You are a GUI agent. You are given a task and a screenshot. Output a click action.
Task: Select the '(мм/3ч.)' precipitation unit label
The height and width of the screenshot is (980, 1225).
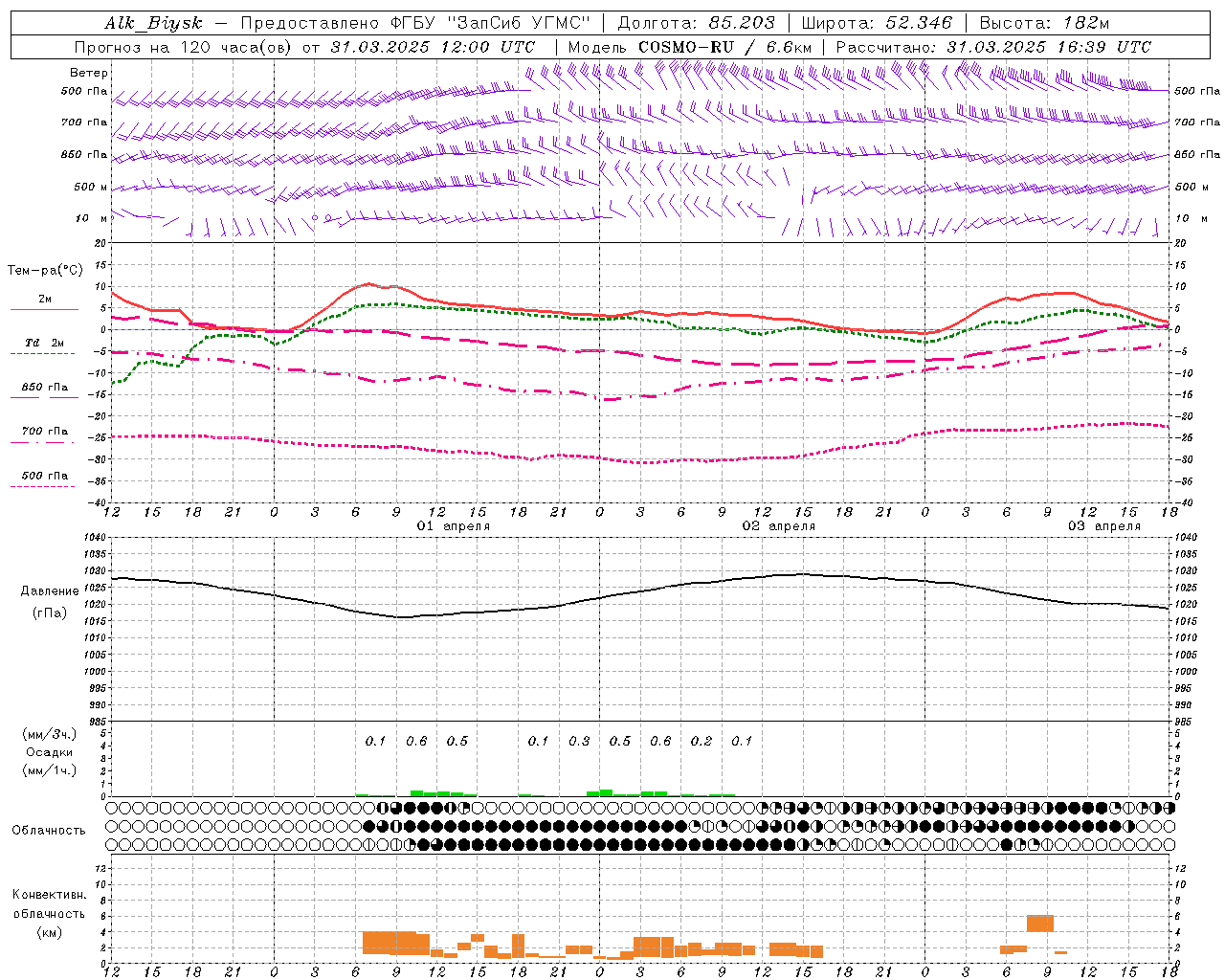(50, 734)
